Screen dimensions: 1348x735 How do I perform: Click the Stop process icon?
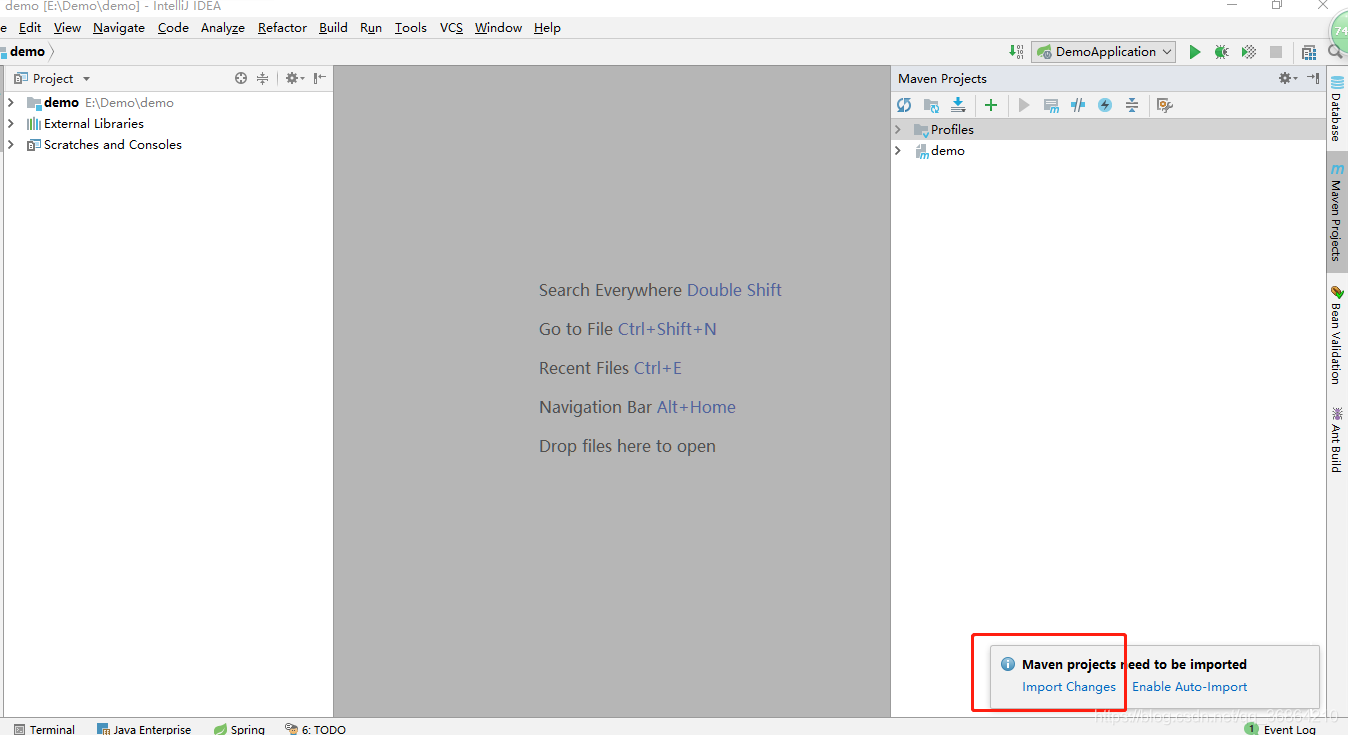pos(1276,52)
